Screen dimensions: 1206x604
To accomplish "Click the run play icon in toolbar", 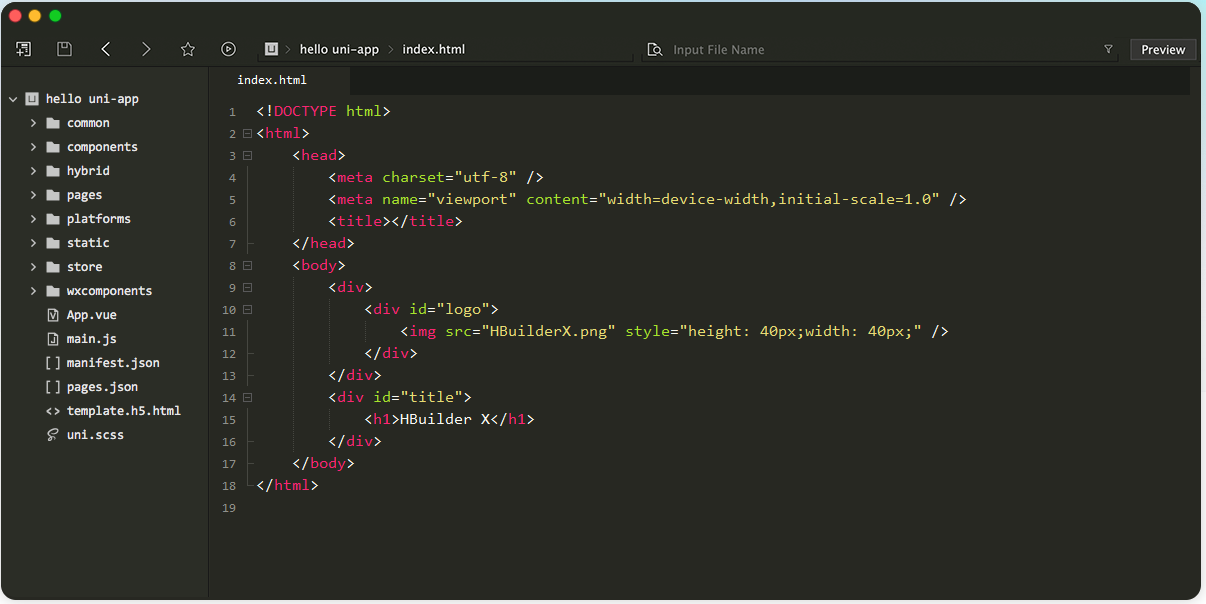I will click(228, 49).
